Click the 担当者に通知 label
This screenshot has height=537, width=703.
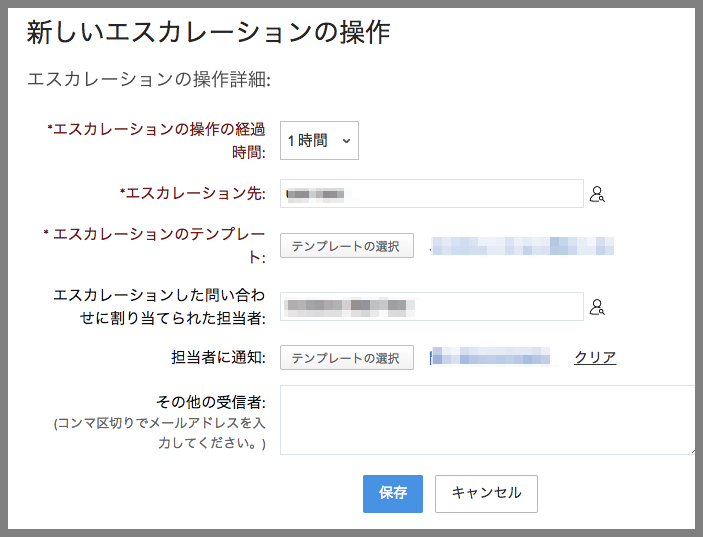tap(218, 357)
